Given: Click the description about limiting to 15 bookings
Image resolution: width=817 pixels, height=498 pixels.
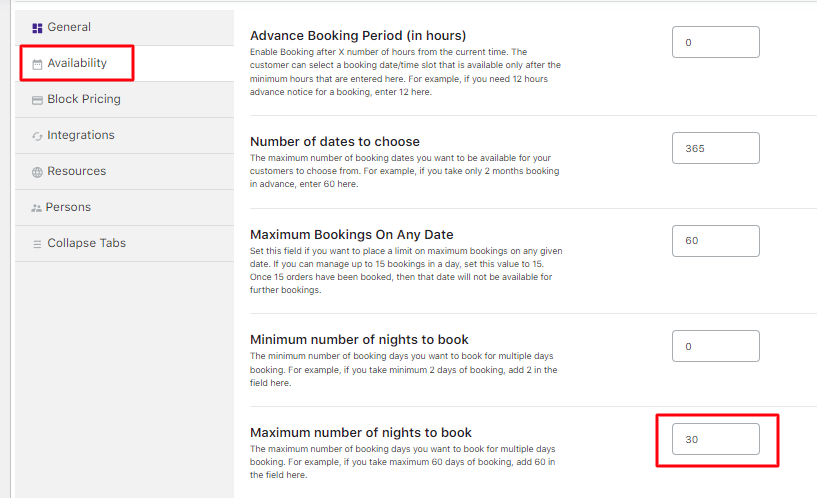Looking at the screenshot, I should coord(406,270).
